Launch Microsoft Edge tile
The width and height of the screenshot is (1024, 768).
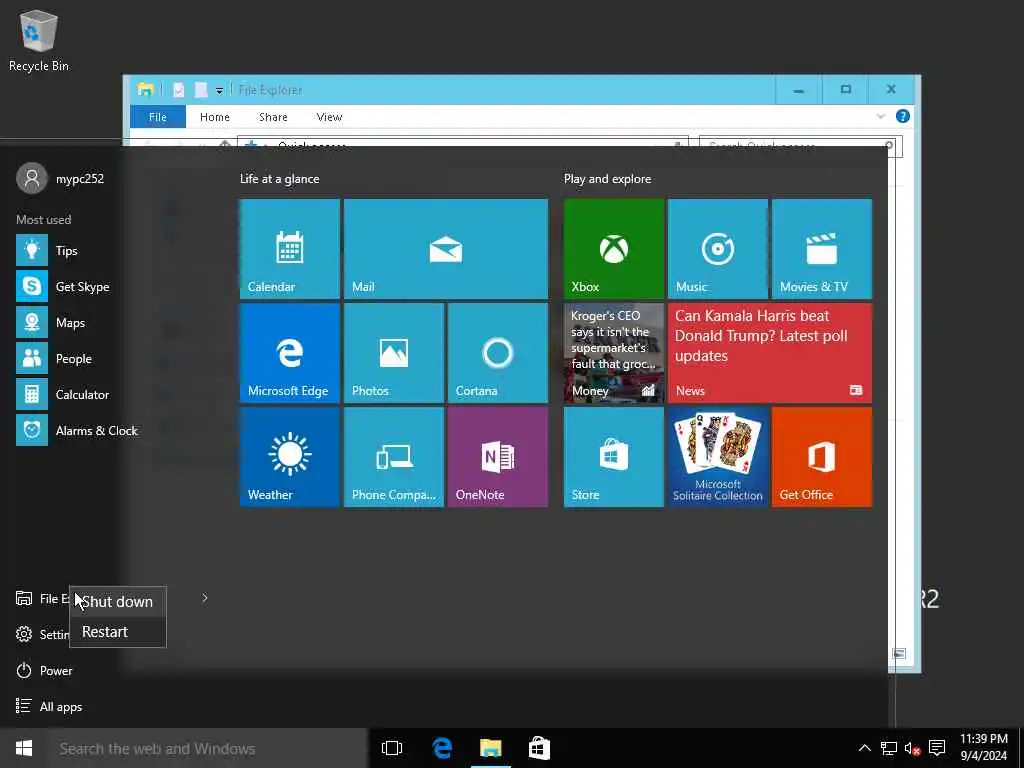(x=289, y=353)
